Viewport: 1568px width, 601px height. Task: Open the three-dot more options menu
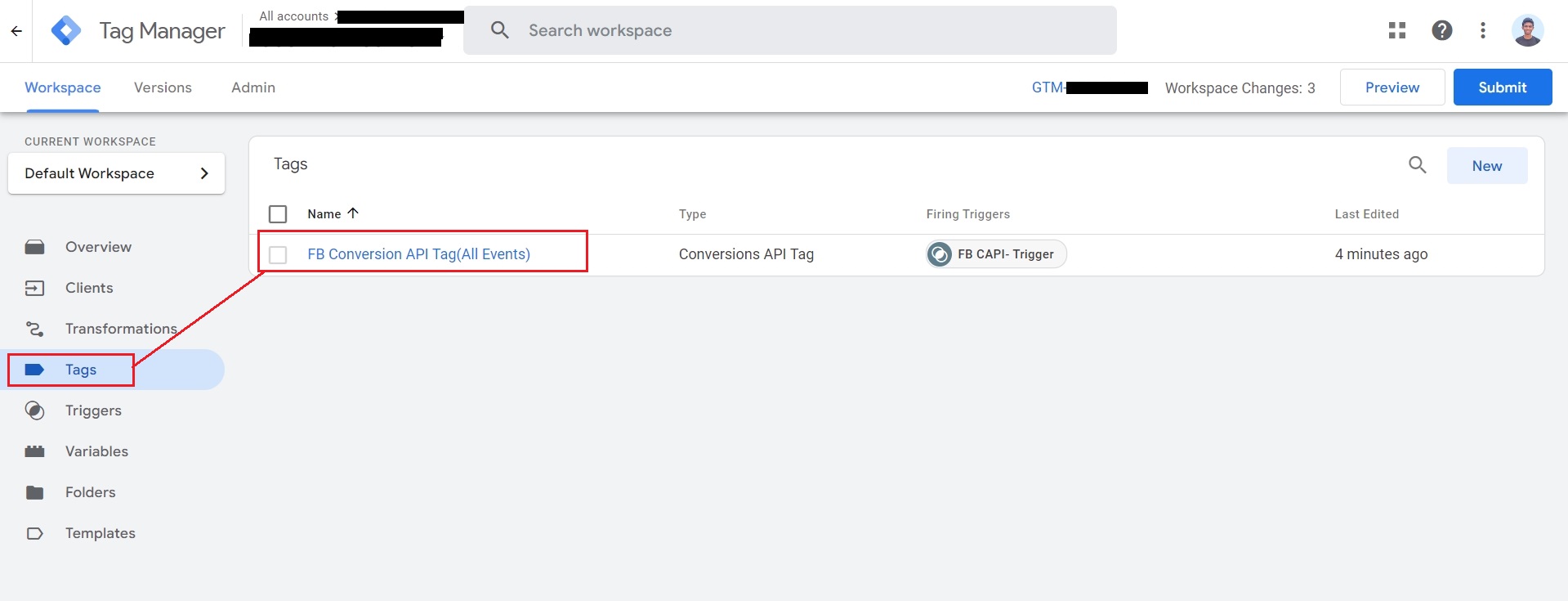pyautogui.click(x=1483, y=30)
